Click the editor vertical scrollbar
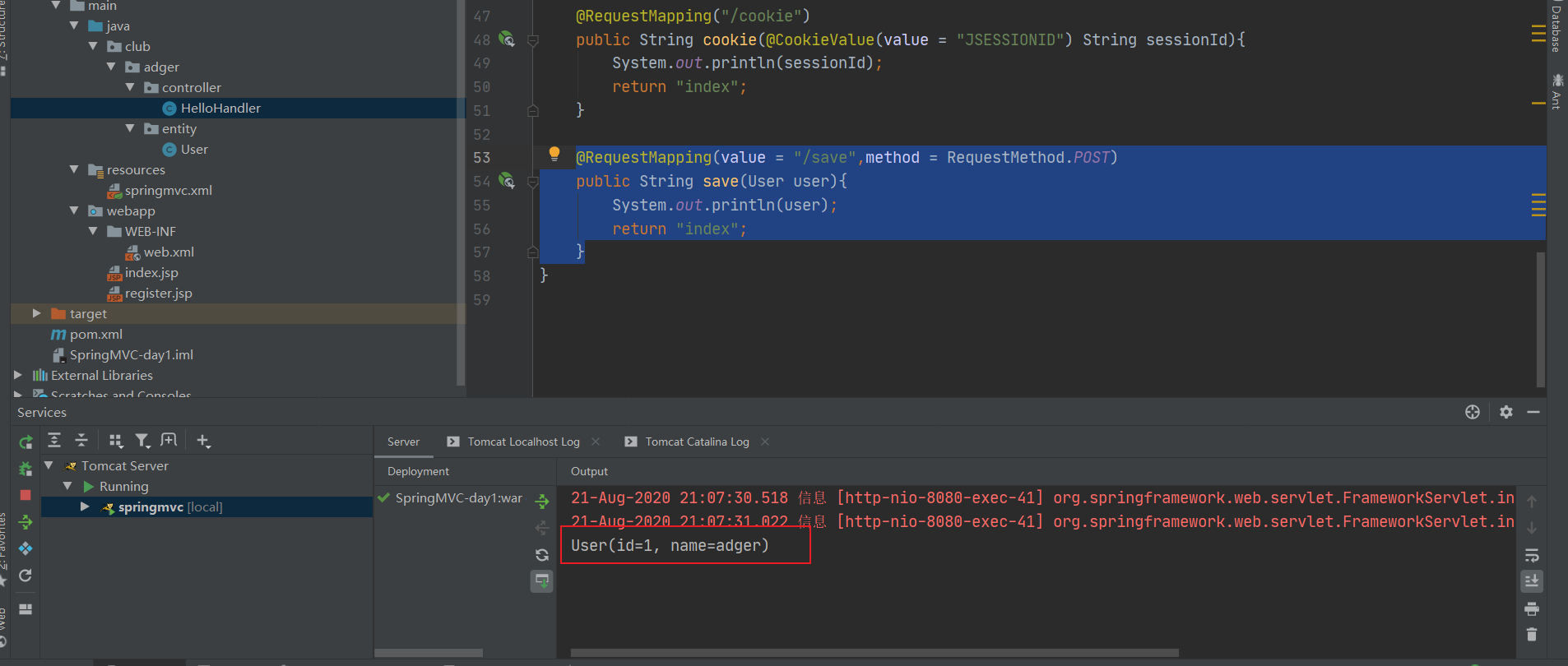The width and height of the screenshot is (1568, 666). [x=1540, y=319]
